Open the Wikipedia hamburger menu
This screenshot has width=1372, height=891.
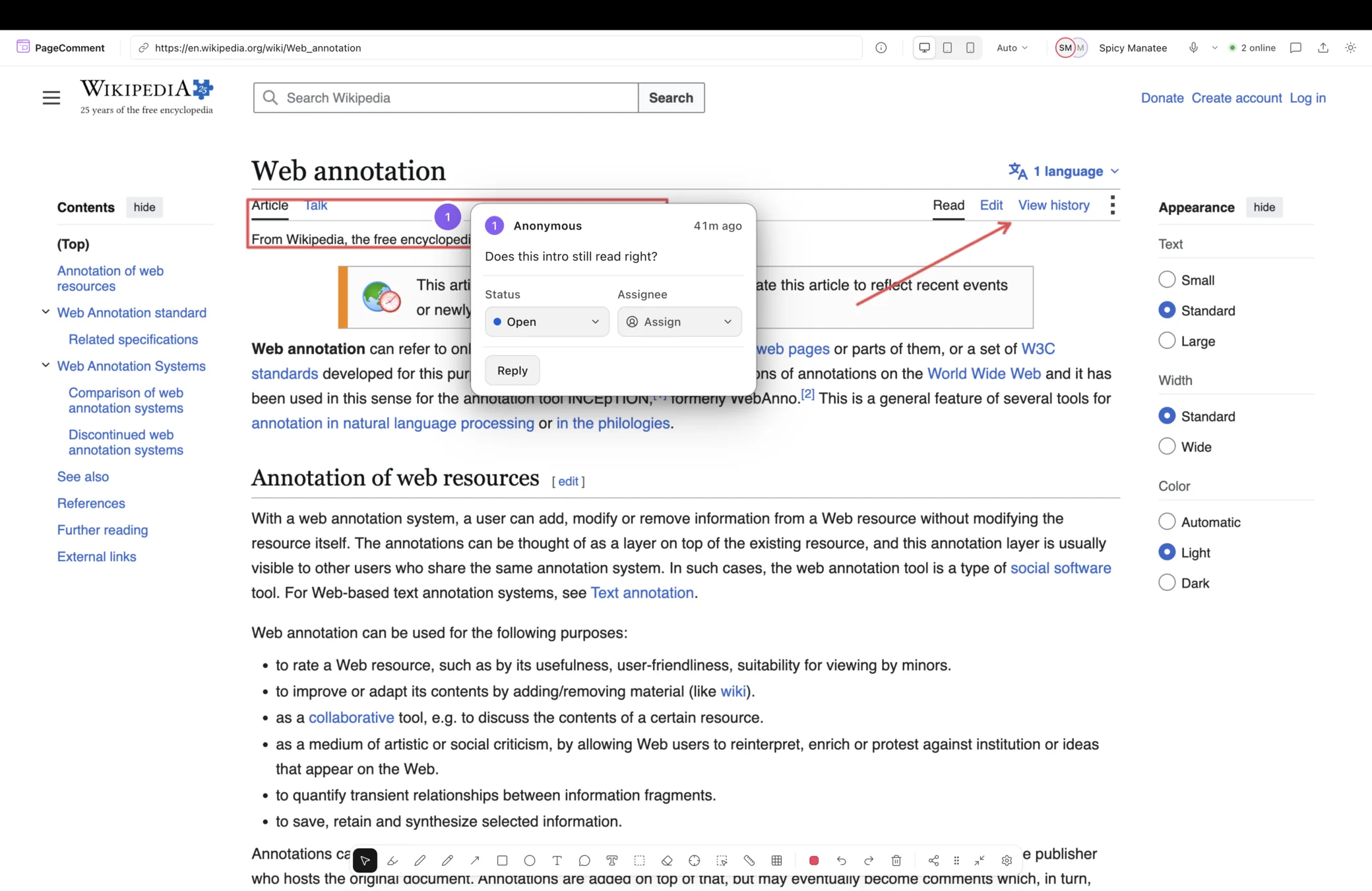(51, 98)
